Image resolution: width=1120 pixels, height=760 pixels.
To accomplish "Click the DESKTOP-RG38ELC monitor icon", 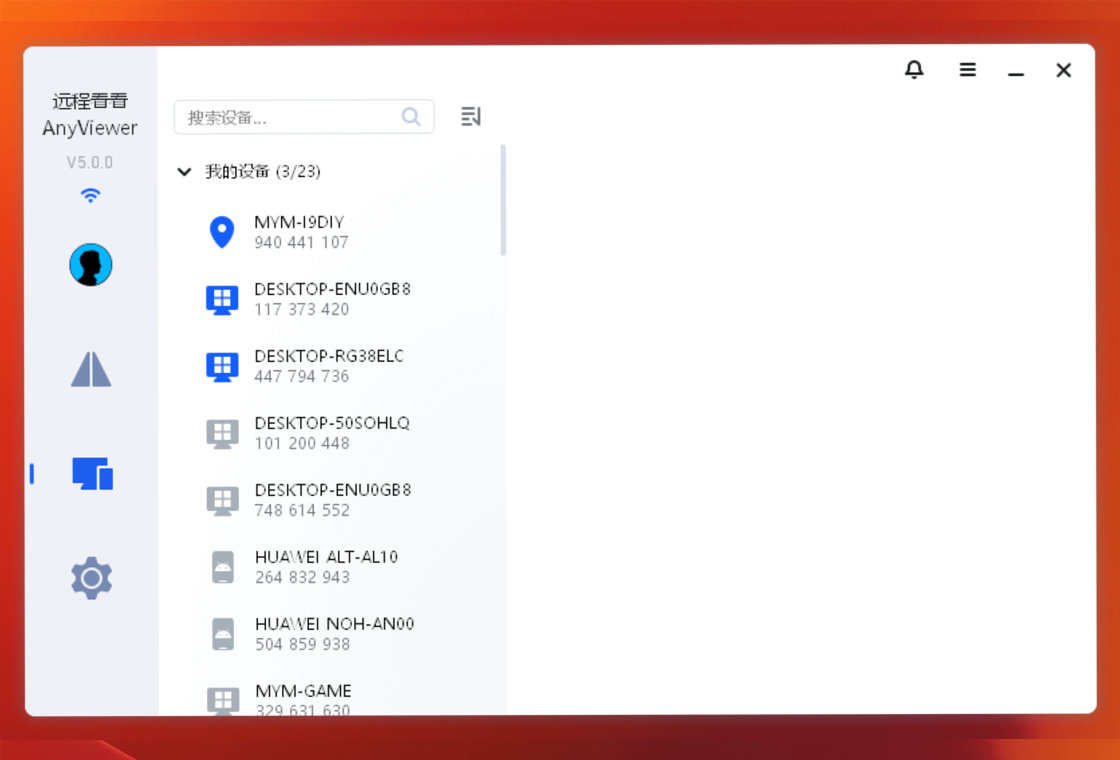I will (x=222, y=366).
